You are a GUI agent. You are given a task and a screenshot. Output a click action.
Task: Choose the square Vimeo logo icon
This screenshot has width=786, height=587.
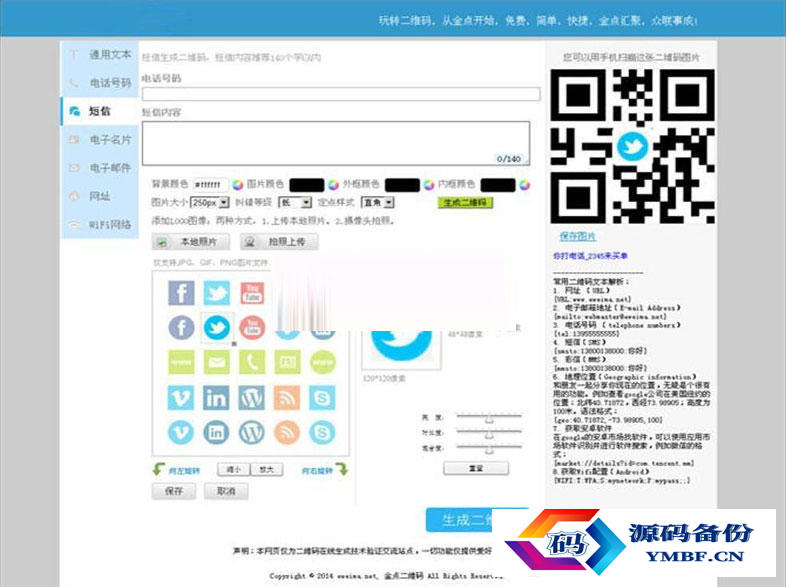click(181, 398)
